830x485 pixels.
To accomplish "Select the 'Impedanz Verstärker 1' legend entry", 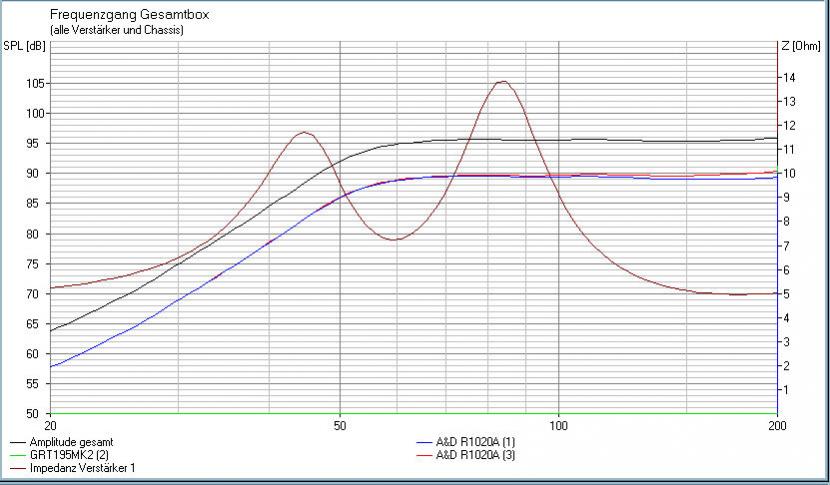I will pyautogui.click(x=82, y=468).
